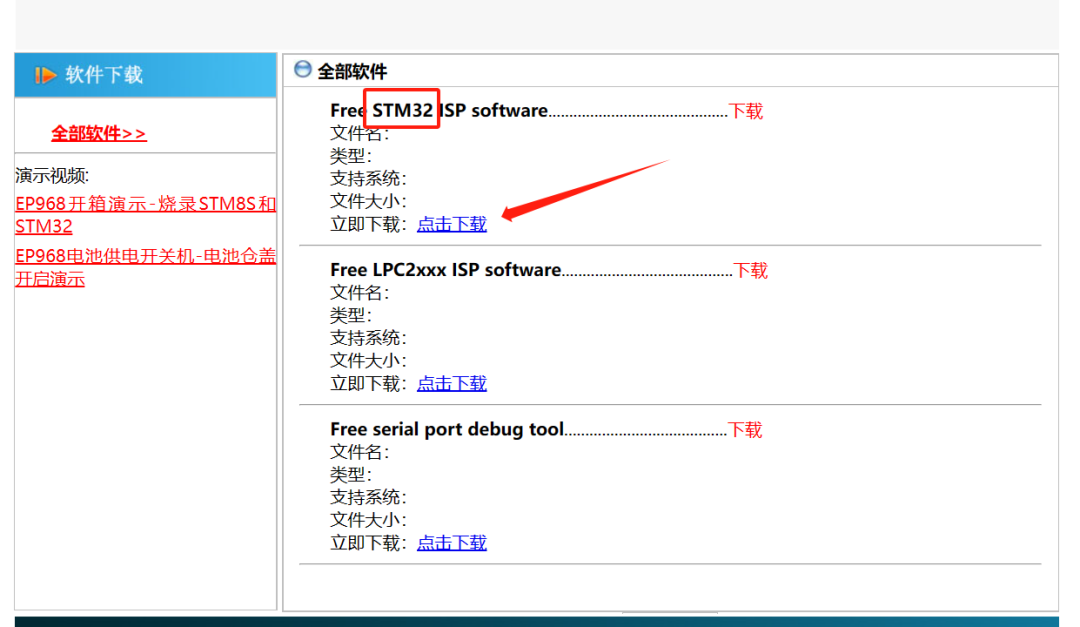This screenshot has height=627, width=1080.
Task: Click 文件大小 label under serial port debug tool
Action: point(367,520)
